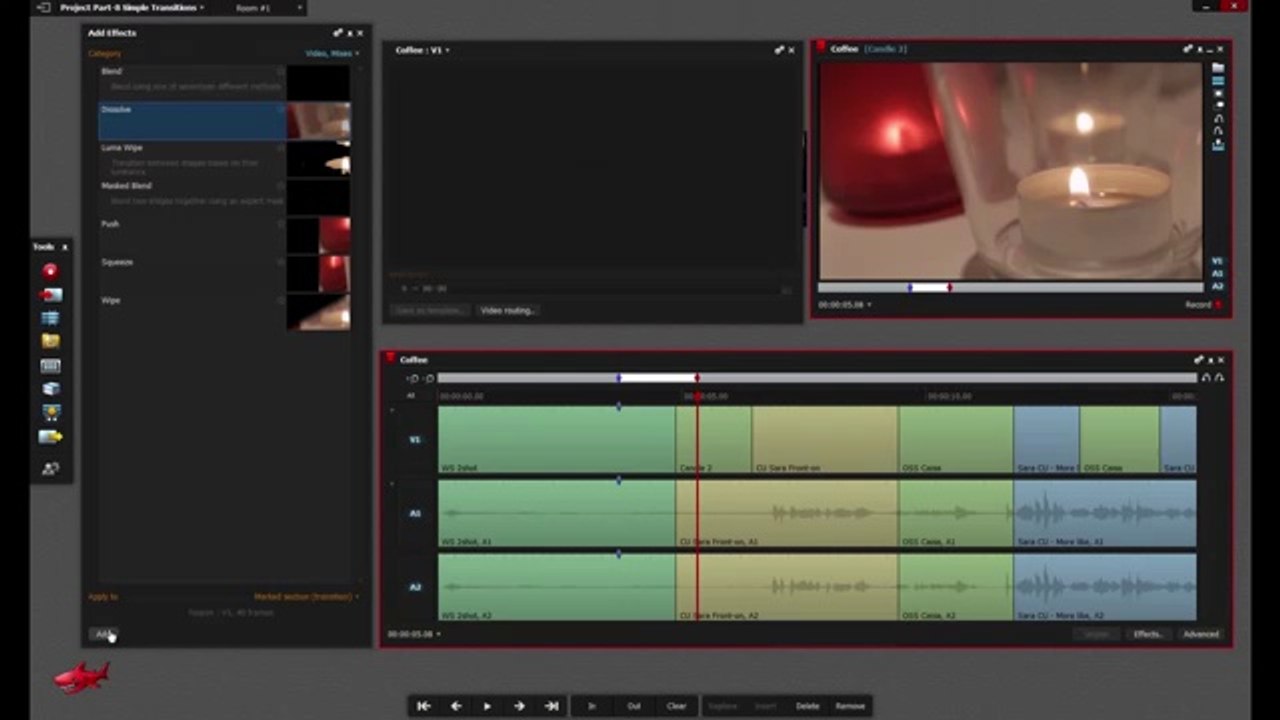1280x720 pixels.
Task: Click the export tool icon with yellow arrow
Action: pyautogui.click(x=50, y=437)
